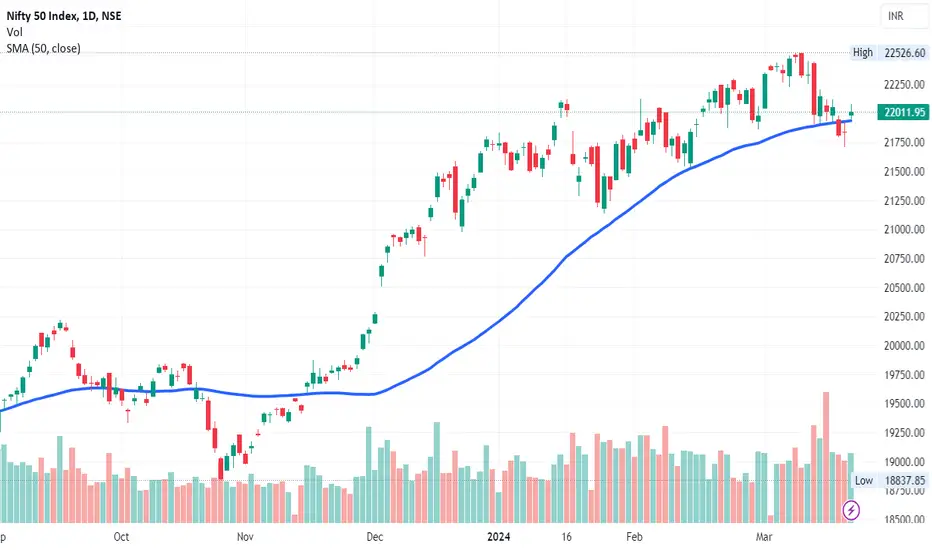Click the Oct marker on time axis
This screenshot has width=932, height=550.
pos(121,536)
